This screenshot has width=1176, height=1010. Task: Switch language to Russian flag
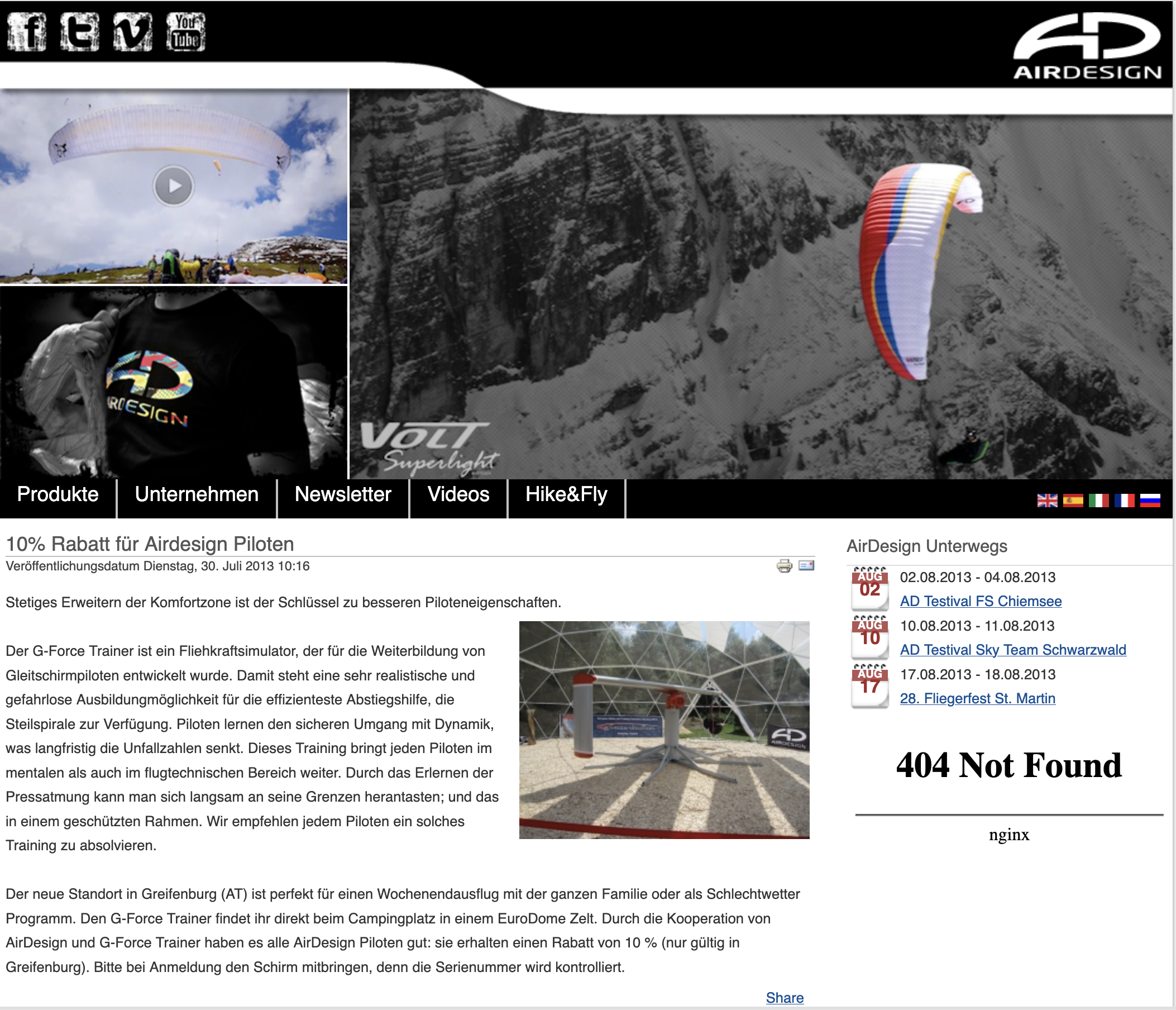[x=1150, y=500]
